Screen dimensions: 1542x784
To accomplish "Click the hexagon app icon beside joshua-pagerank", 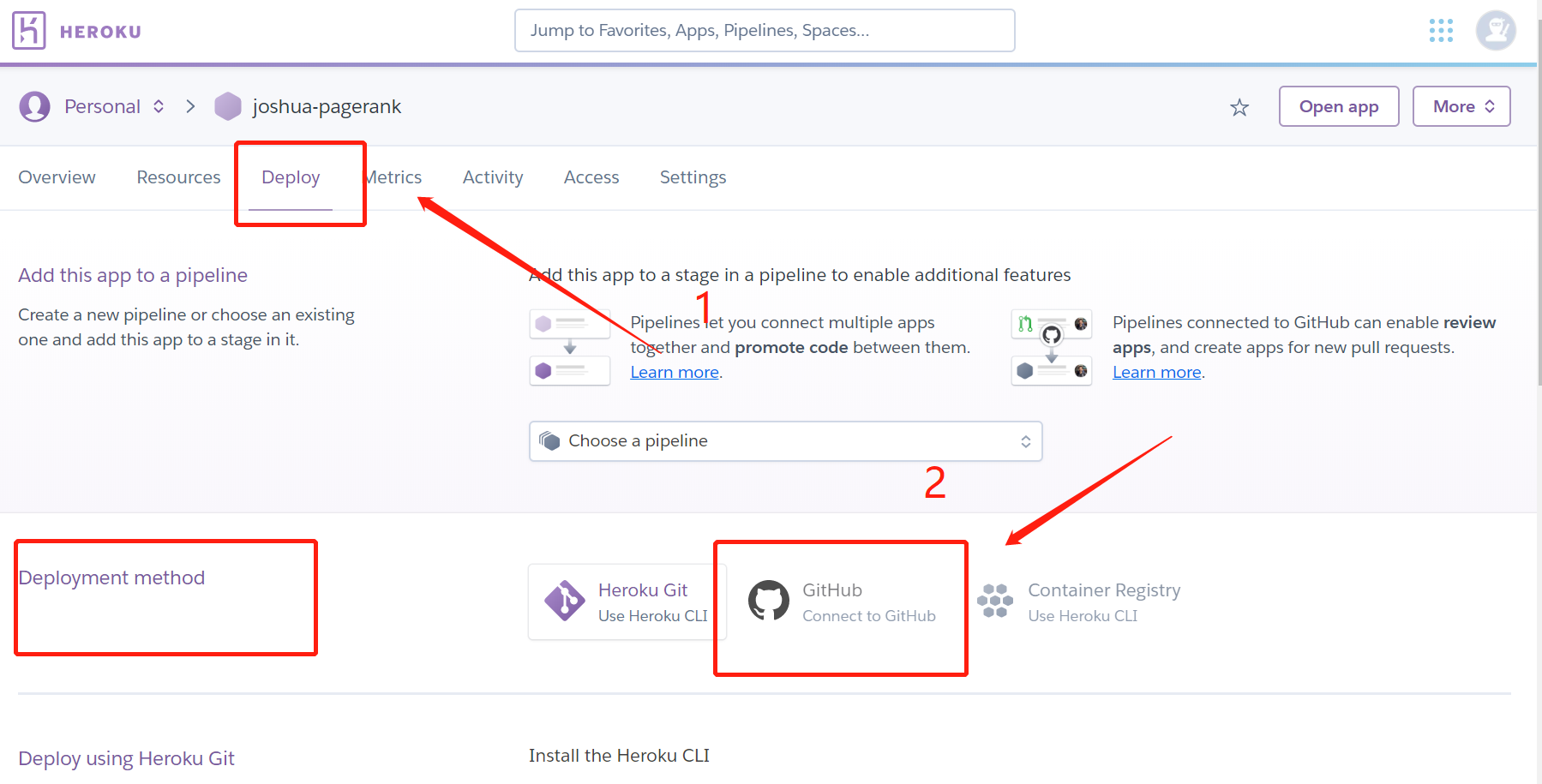I will (227, 106).
